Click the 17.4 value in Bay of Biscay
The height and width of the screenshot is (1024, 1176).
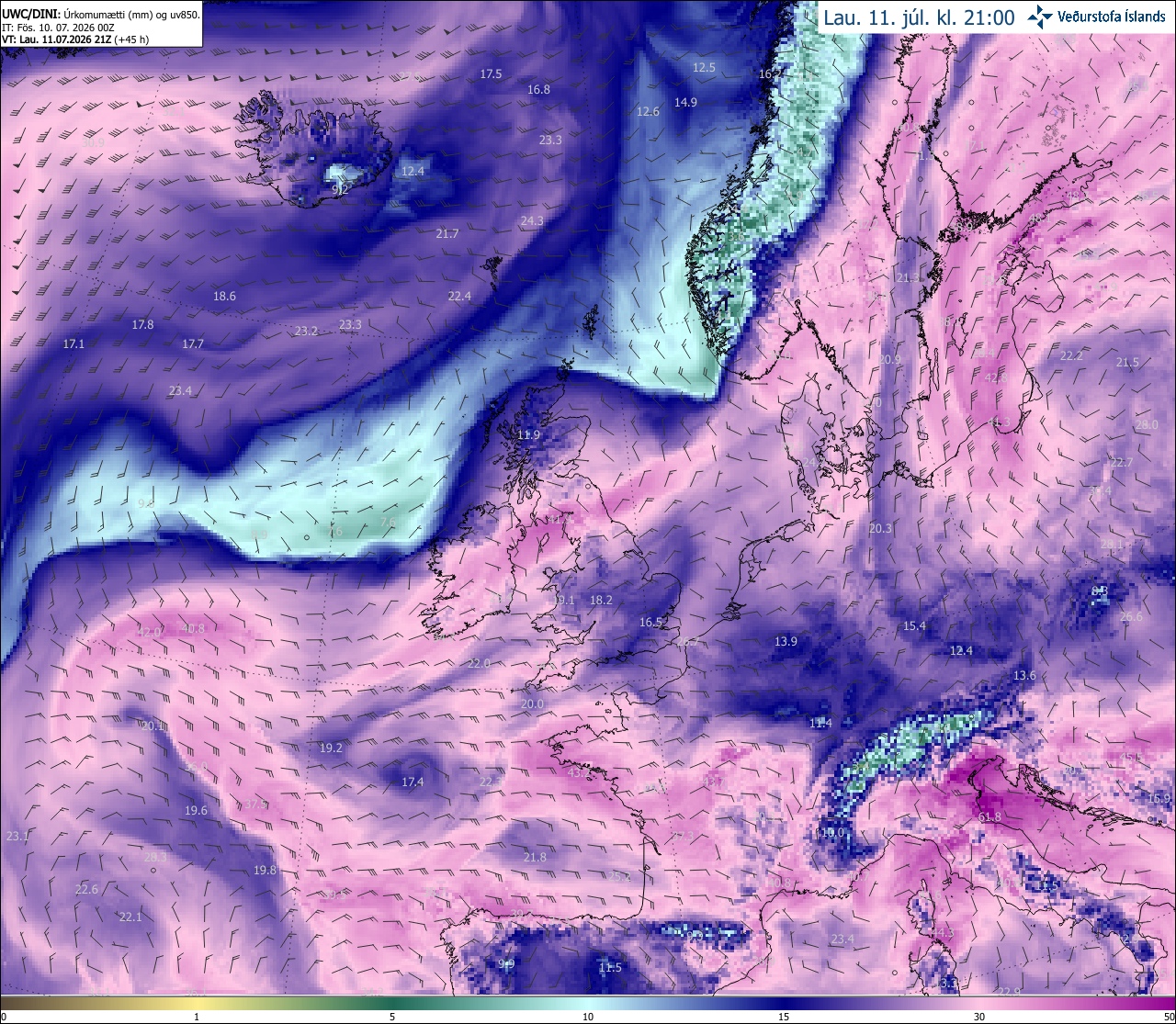pos(413,782)
